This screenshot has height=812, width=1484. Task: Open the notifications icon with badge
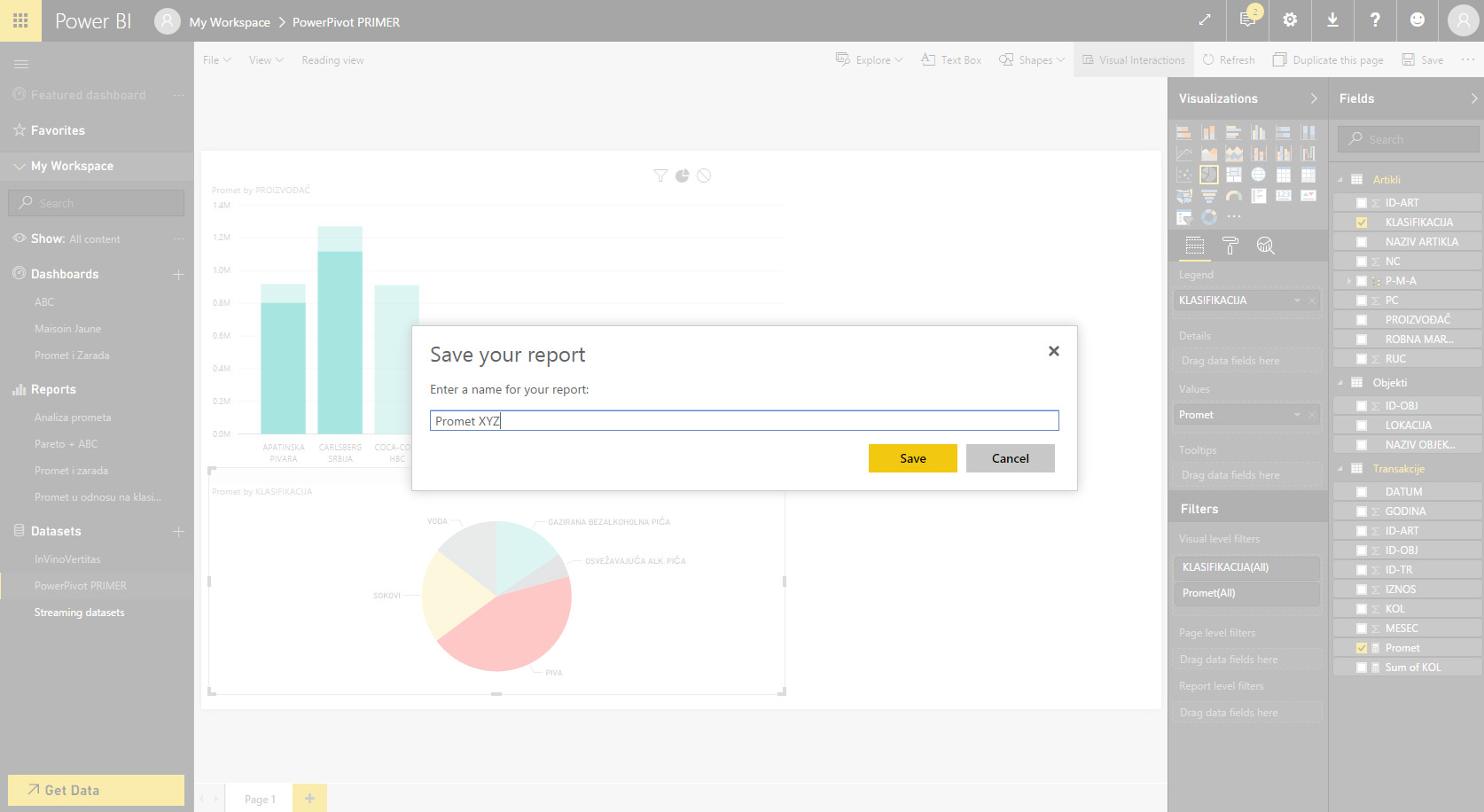point(1247,20)
